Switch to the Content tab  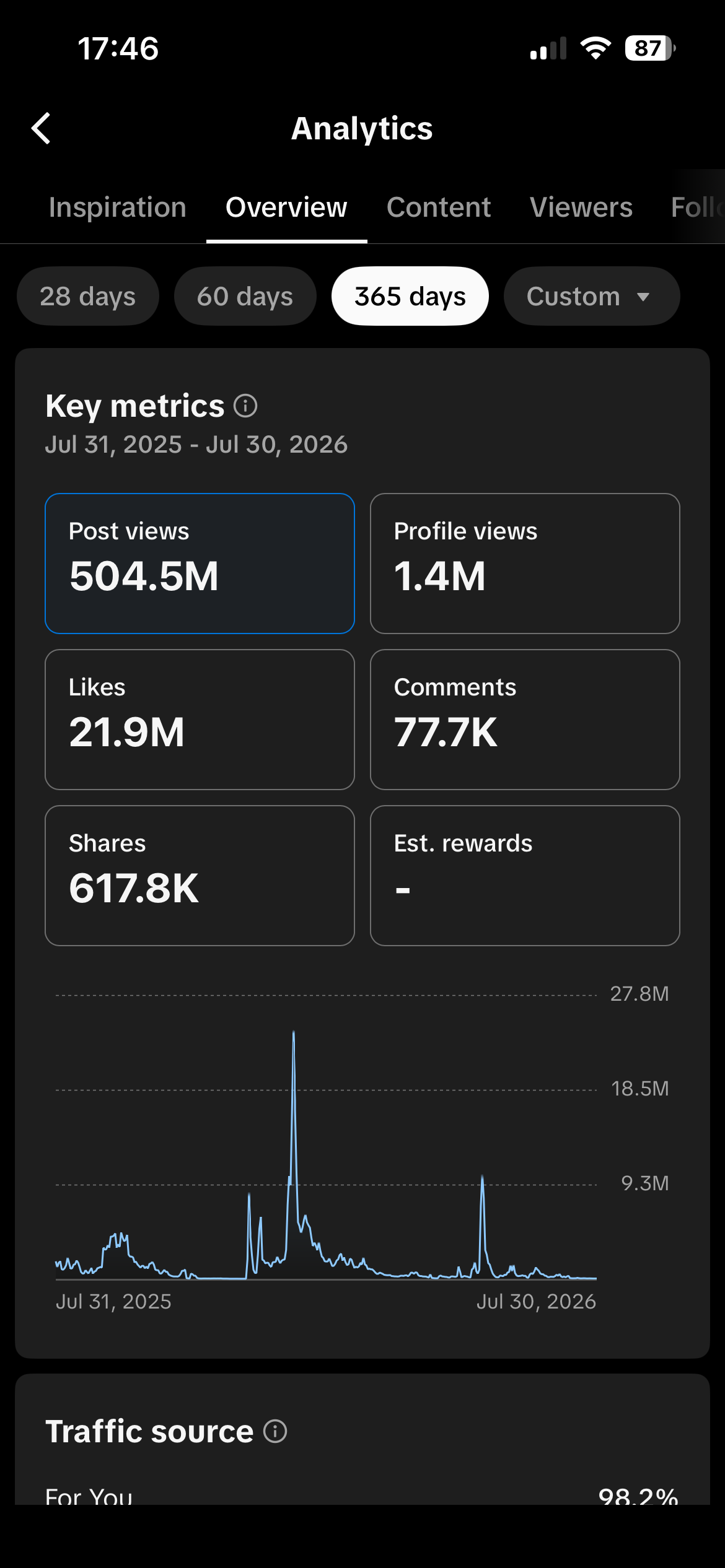[439, 207]
